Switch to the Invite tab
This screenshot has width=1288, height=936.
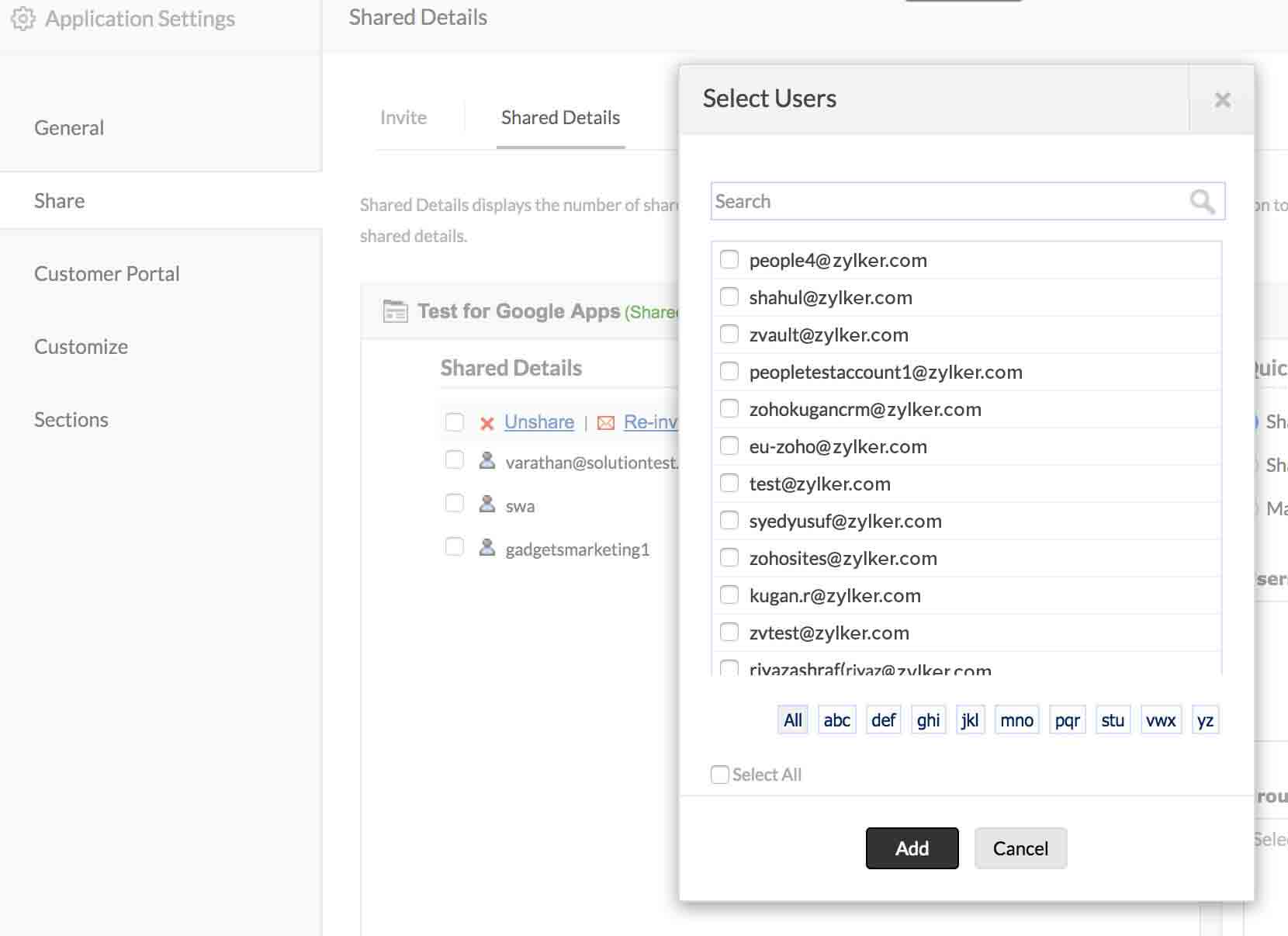(x=403, y=118)
